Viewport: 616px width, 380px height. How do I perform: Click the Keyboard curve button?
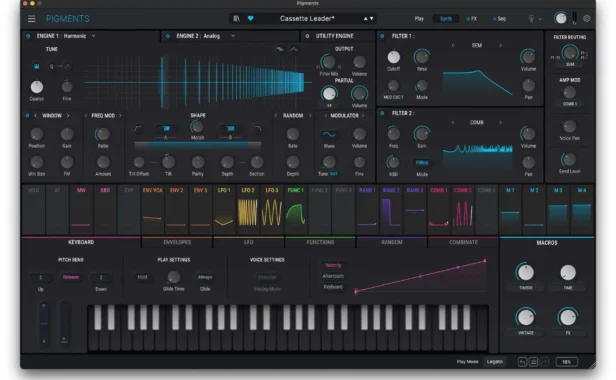[x=333, y=287]
